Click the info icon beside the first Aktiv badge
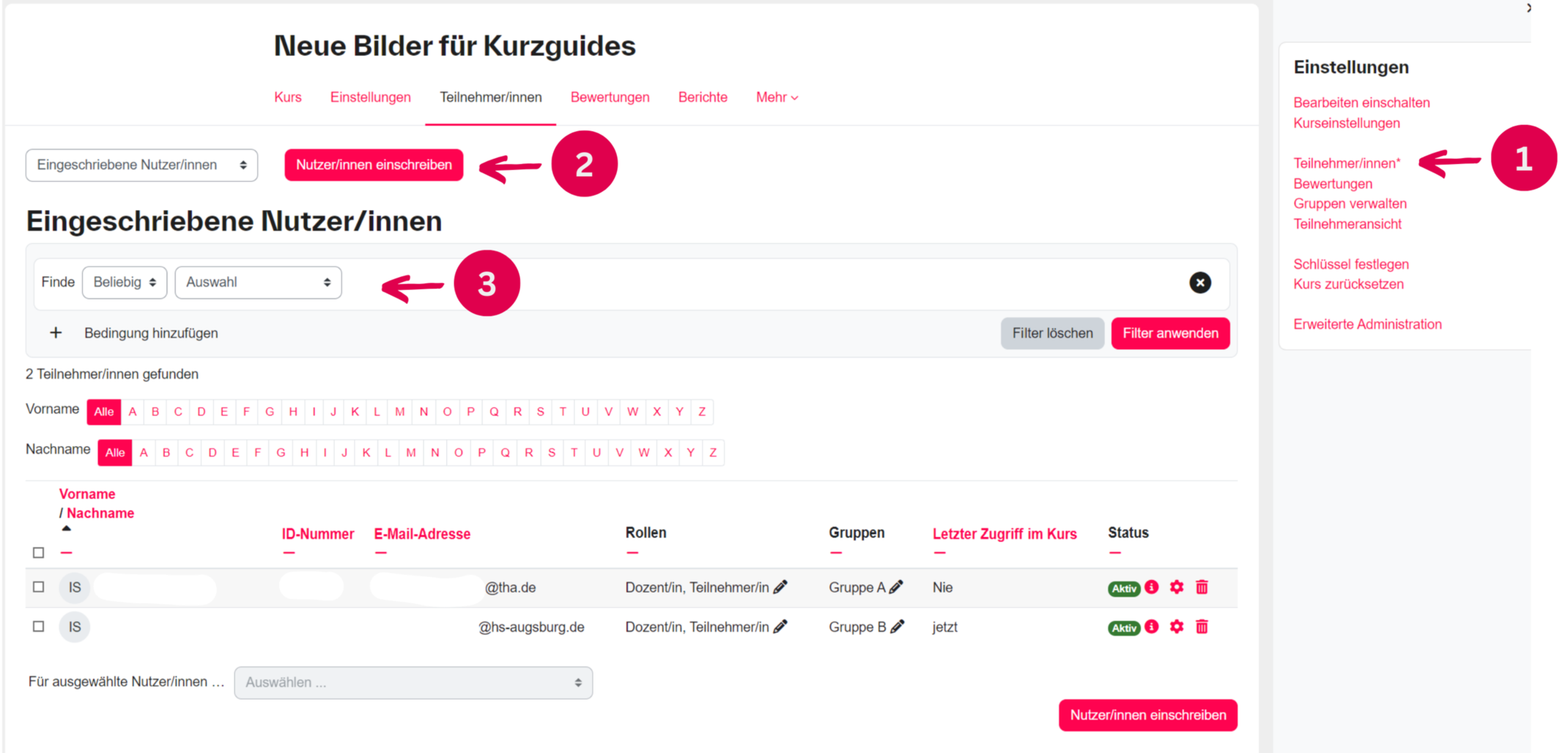The width and height of the screenshot is (1568, 753). click(x=1152, y=587)
